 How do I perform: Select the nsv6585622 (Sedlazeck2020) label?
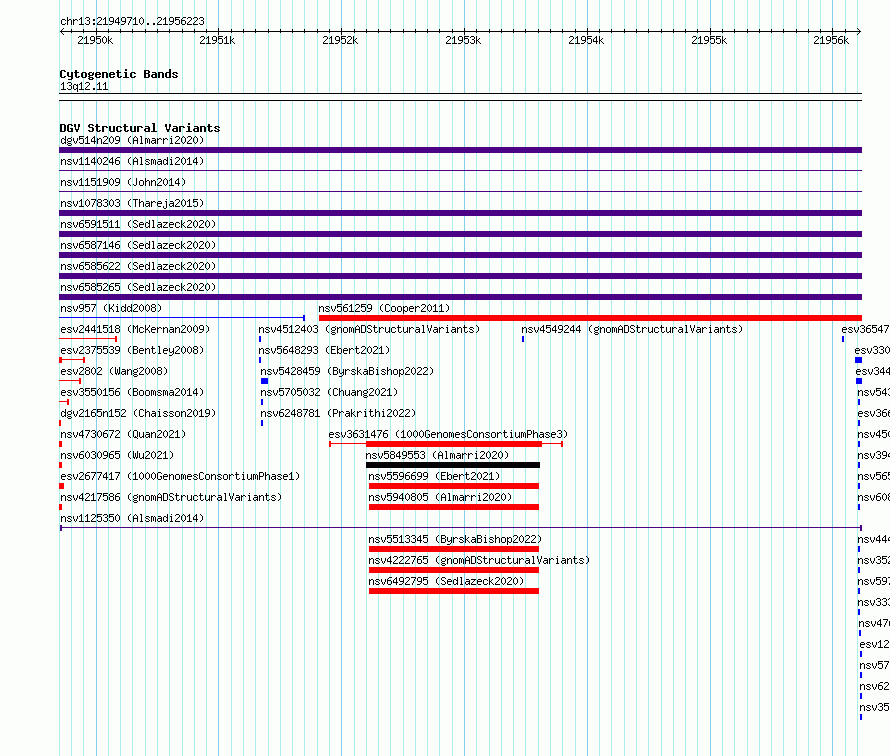point(138,266)
